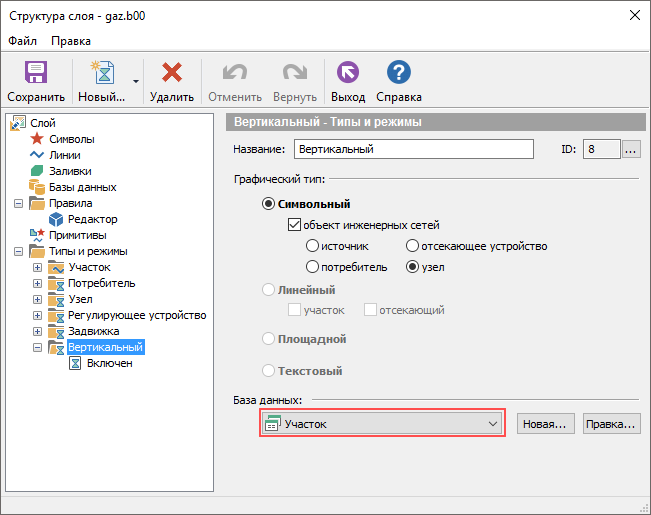This screenshot has height=515, width=651.
Task: Click the Задвижка folder icon
Action: pyautogui.click(x=56, y=331)
